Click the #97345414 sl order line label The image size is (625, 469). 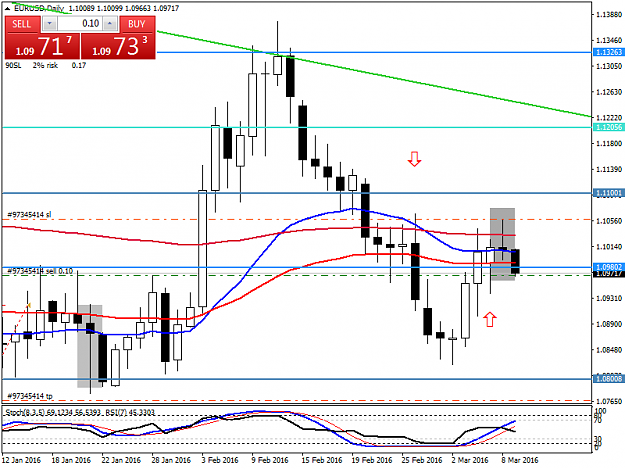click(29, 215)
